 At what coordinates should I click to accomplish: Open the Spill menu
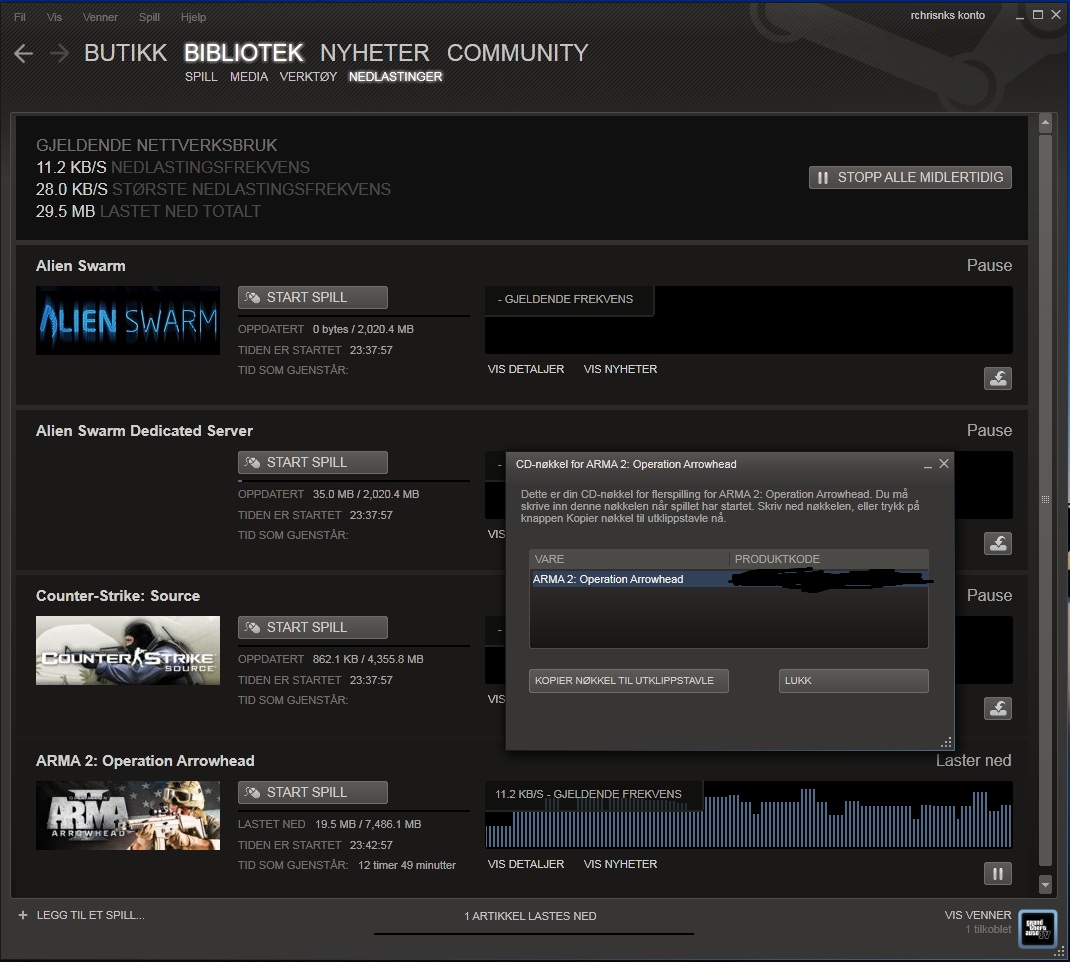(x=149, y=17)
